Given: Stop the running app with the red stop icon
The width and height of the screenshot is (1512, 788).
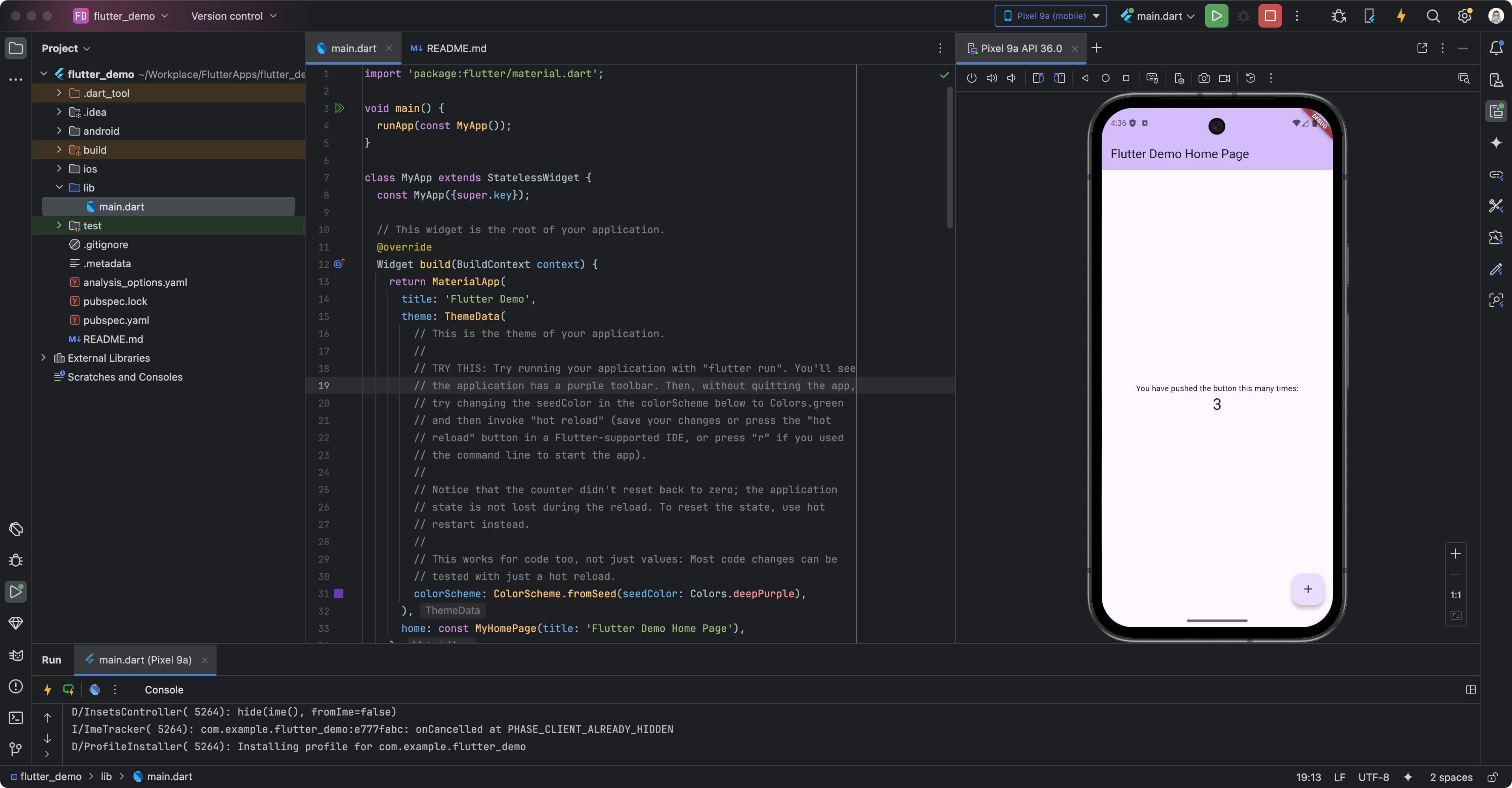Looking at the screenshot, I should pyautogui.click(x=1269, y=16).
